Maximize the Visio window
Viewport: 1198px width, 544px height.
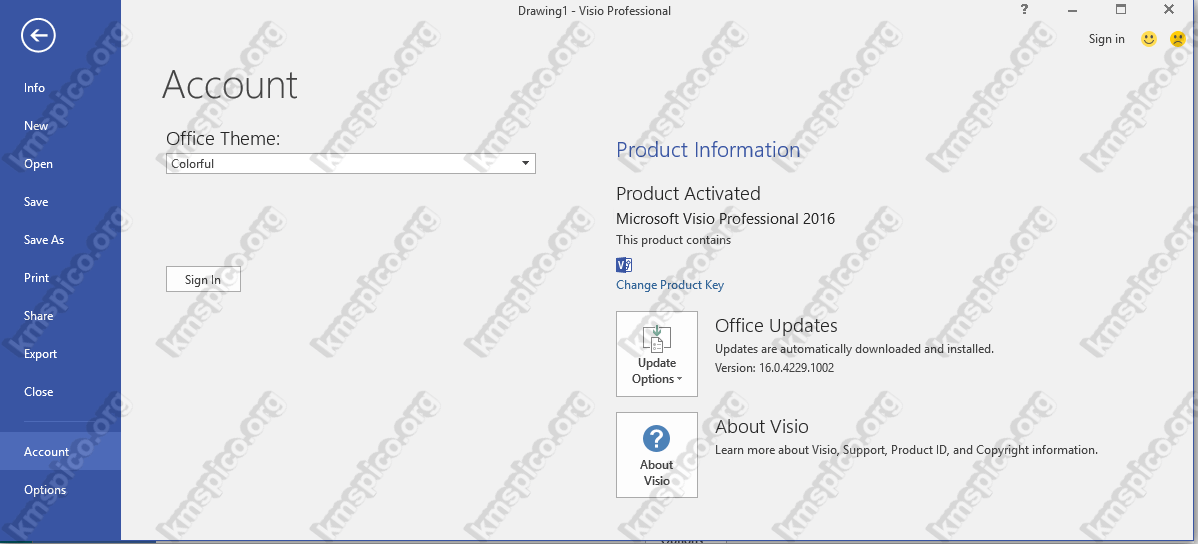point(1121,10)
